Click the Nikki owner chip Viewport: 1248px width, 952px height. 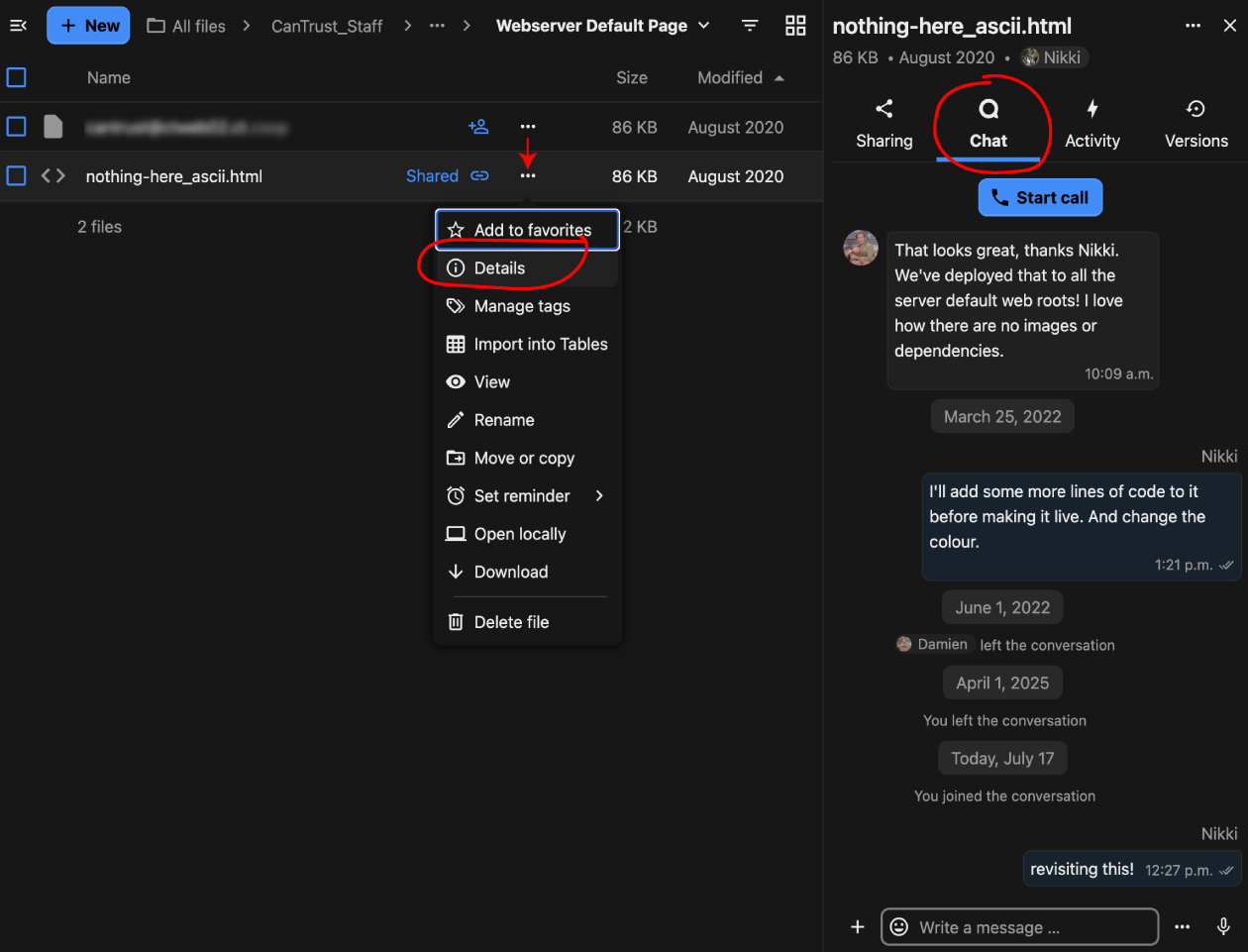1054,57
